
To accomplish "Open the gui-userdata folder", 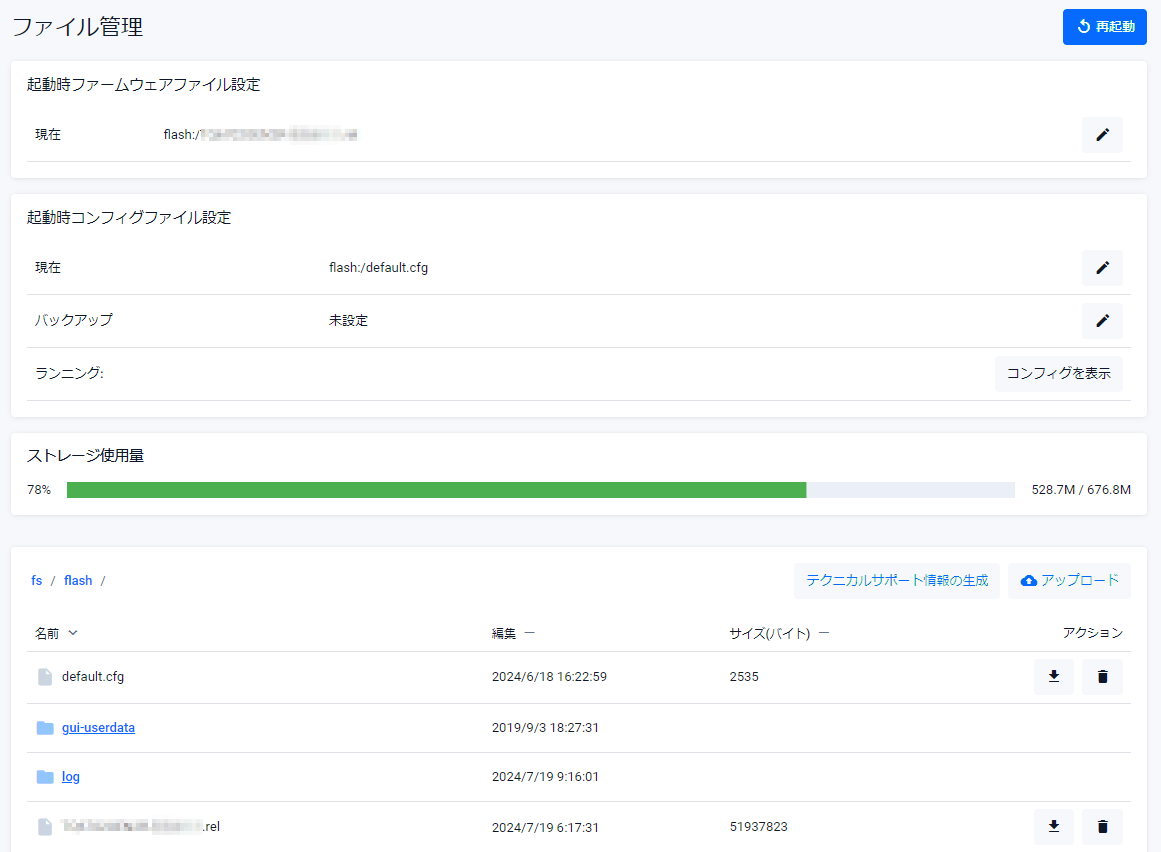I will click(x=98, y=728).
